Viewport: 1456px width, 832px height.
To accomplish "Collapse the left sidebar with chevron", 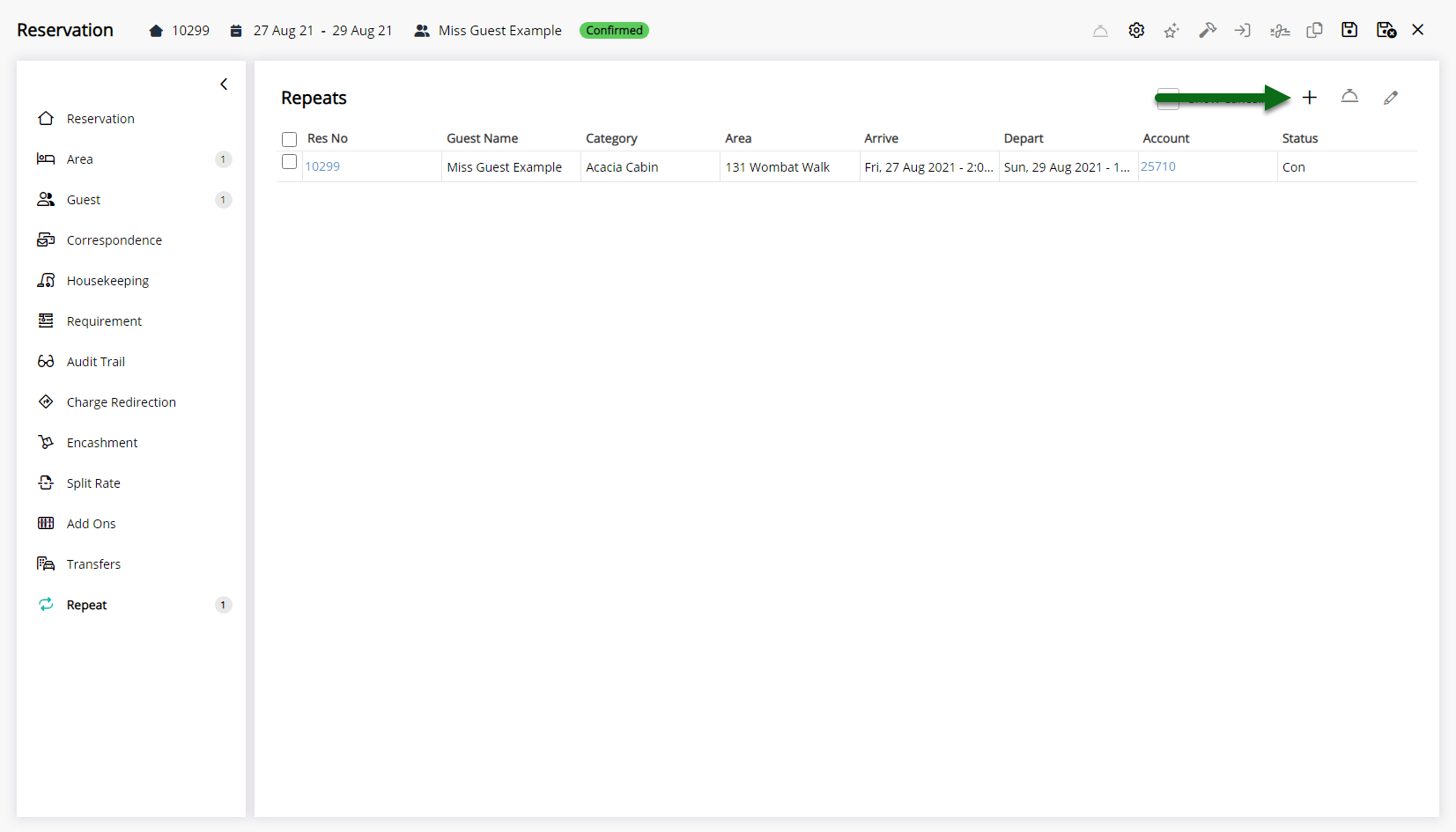I will tap(224, 85).
